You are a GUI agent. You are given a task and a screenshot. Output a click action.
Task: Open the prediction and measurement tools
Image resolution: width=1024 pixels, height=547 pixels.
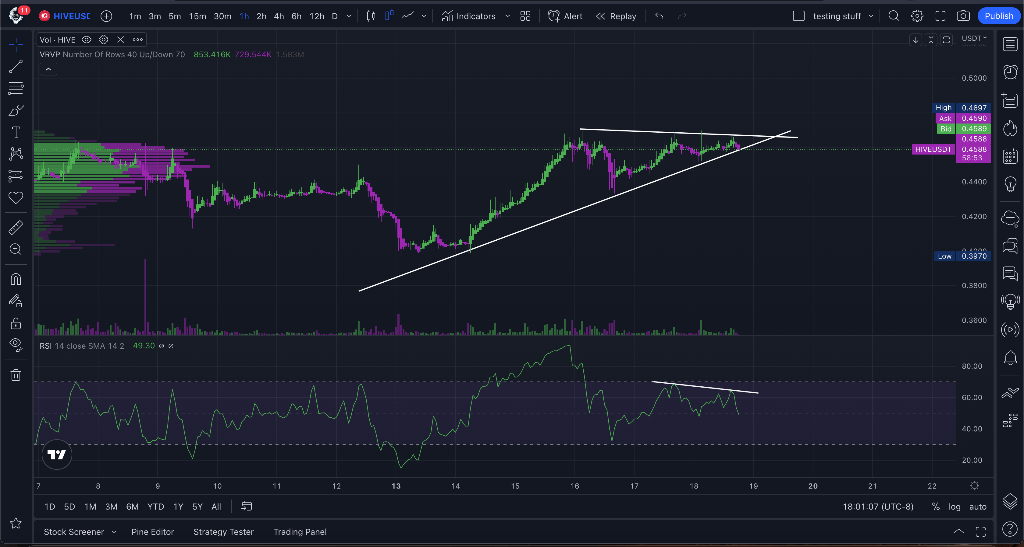point(16,176)
